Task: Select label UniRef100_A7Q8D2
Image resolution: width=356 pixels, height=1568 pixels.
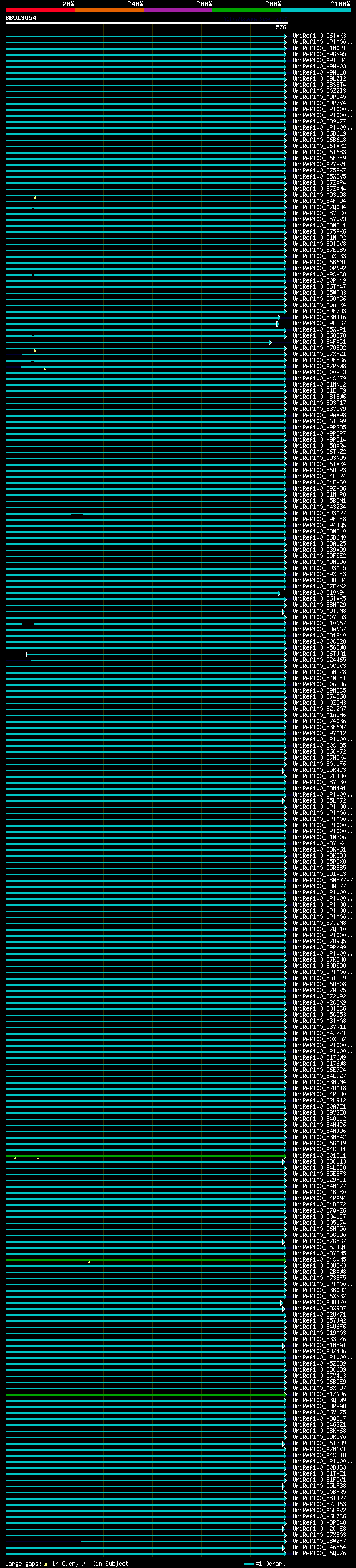Action: [x=319, y=348]
